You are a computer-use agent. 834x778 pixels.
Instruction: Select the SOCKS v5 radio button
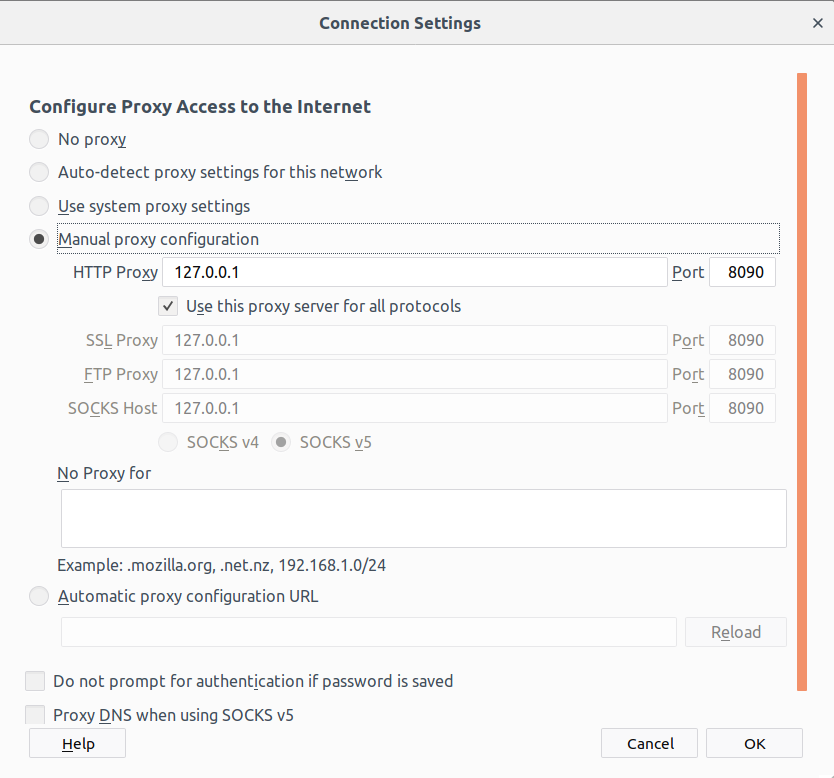(282, 442)
